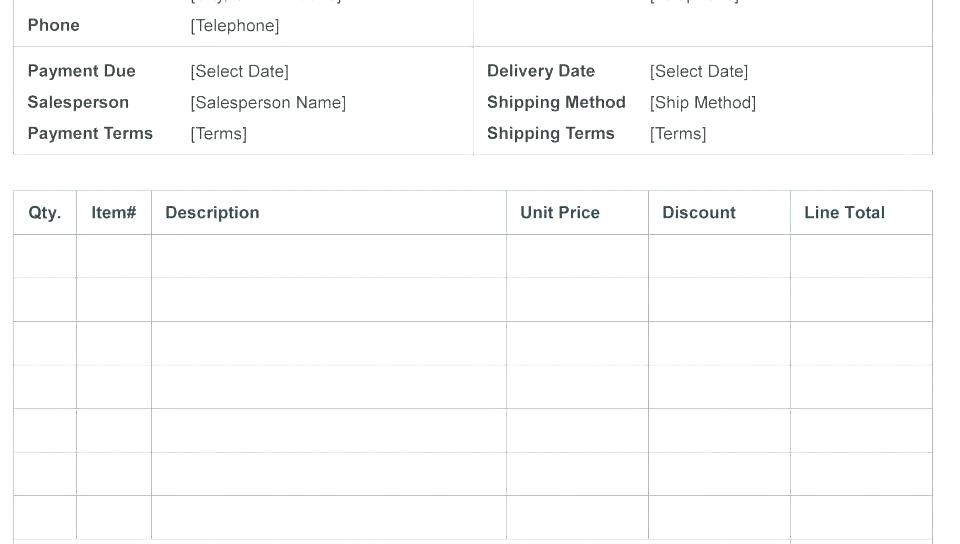The image size is (960, 544).
Task: Select the [Salesperson Name] placeholder
Action: tap(268, 103)
